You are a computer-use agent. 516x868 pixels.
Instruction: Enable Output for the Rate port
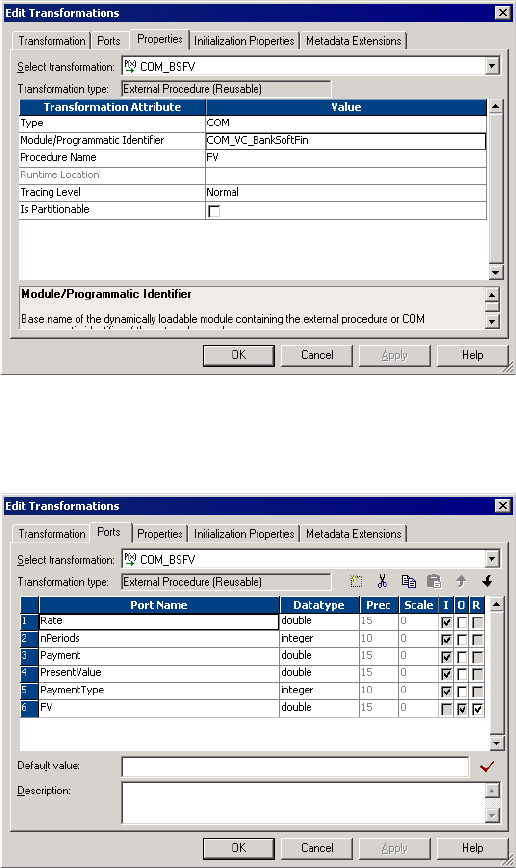[462, 622]
